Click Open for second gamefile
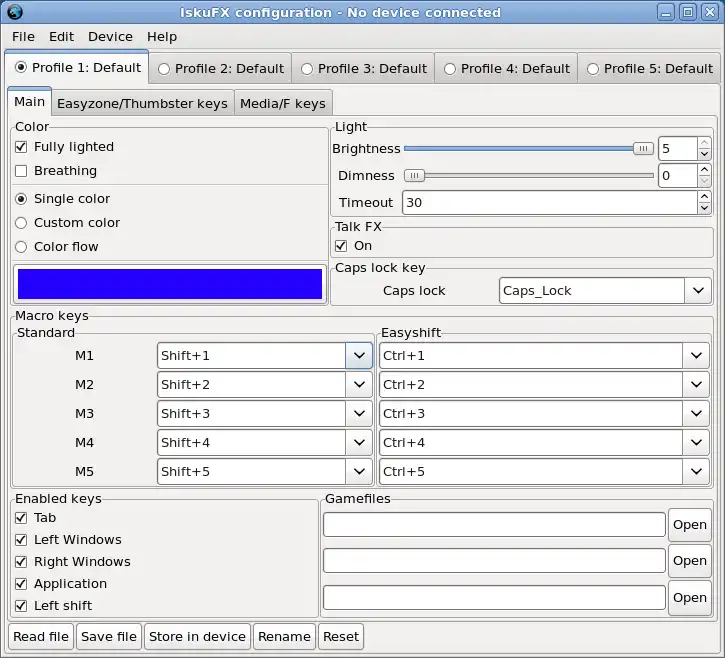Viewport: 725px width, 658px height. [x=689, y=561]
